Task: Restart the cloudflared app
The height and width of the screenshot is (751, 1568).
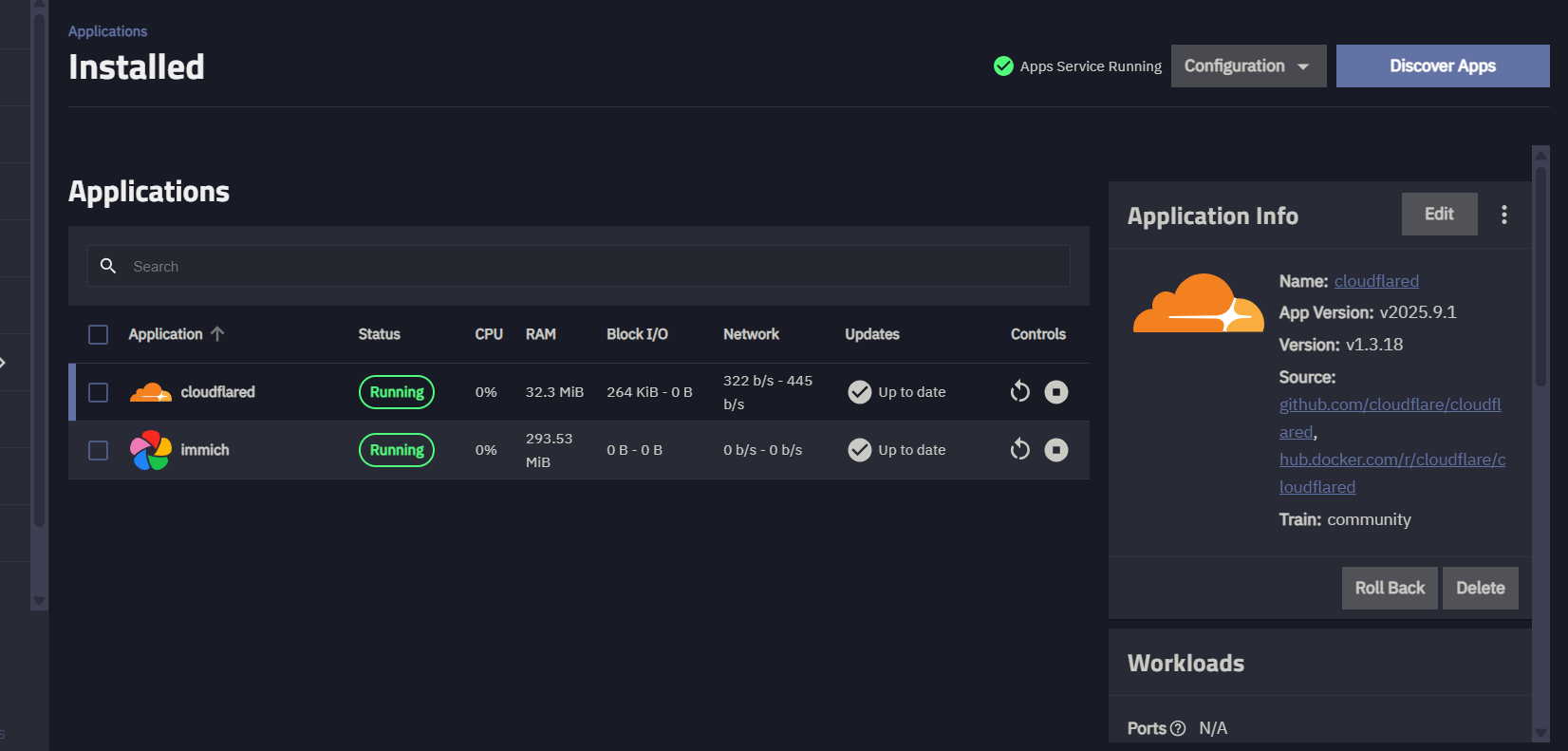Action: point(1020,392)
